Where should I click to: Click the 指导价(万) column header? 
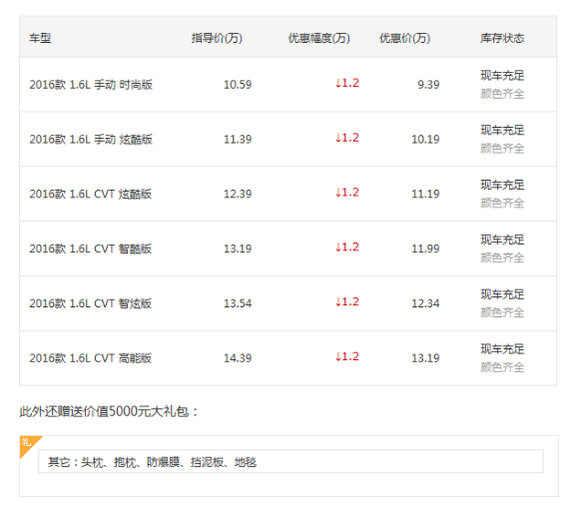217,38
